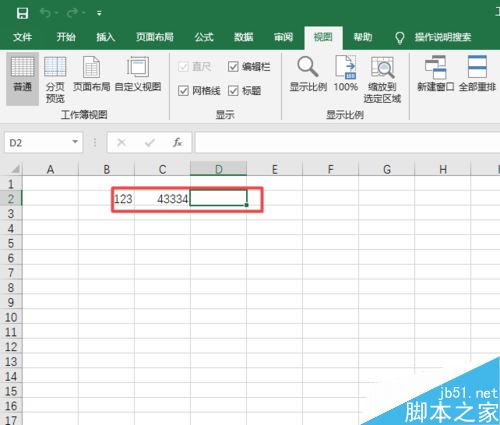The width and height of the screenshot is (500, 425).
Task: Switch to the 数据 tab
Action: coord(244,37)
